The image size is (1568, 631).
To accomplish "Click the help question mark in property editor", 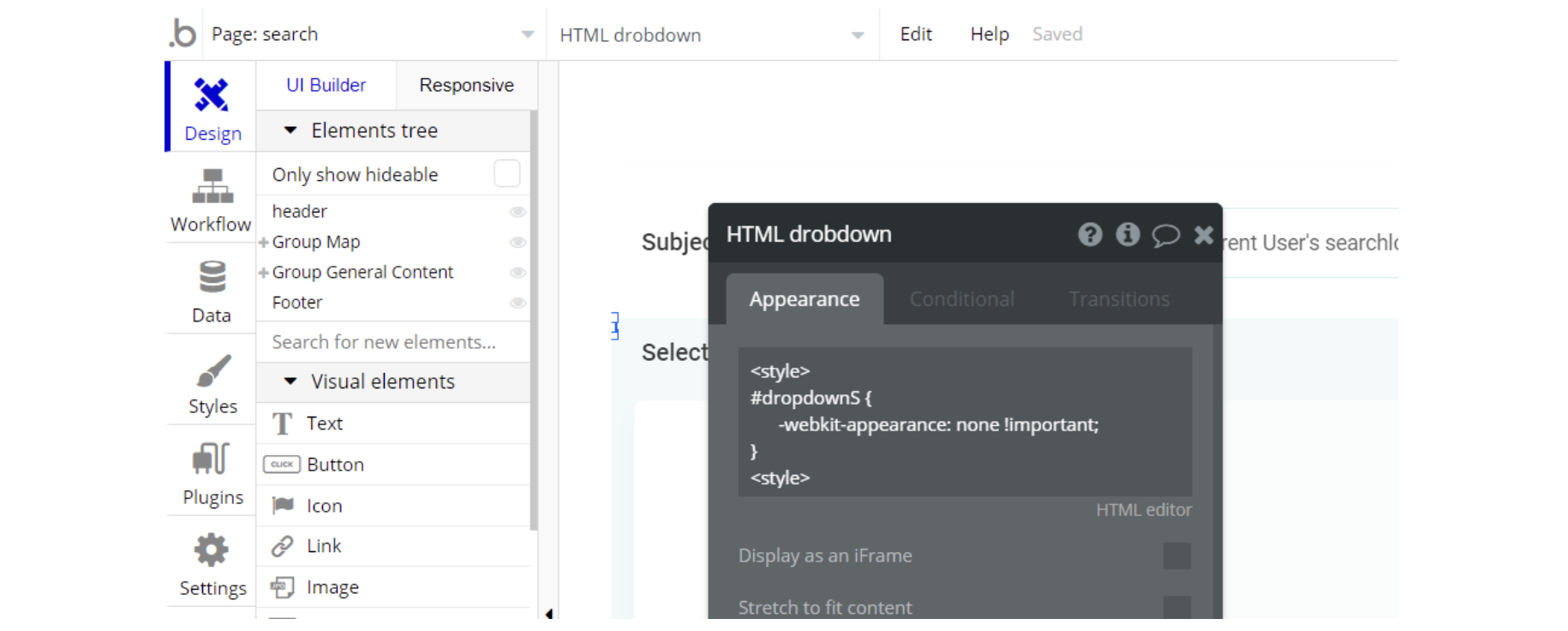I will 1090,234.
